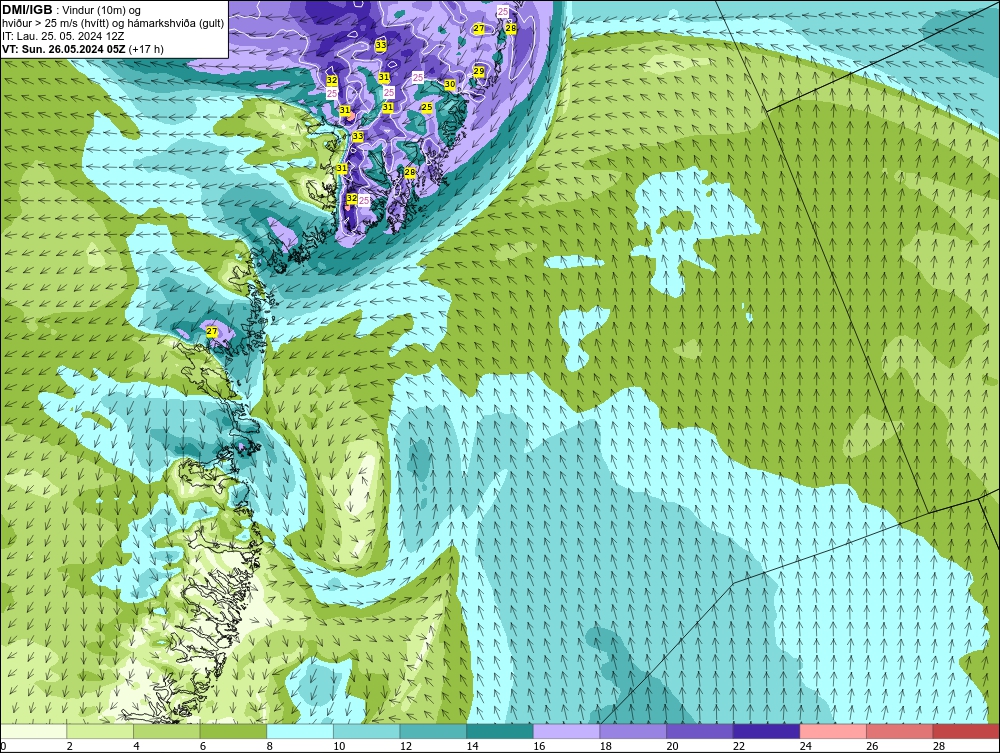Image resolution: width=1000 pixels, height=753 pixels.
Task: Click the legend scale value 20
Action: pyautogui.click(x=672, y=746)
